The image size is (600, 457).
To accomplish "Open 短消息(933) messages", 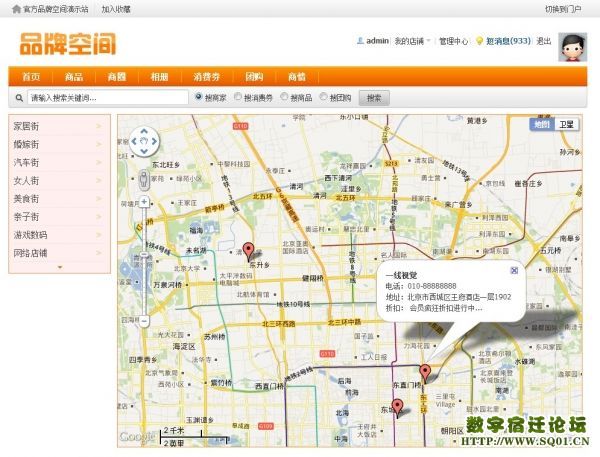I will pyautogui.click(x=508, y=41).
